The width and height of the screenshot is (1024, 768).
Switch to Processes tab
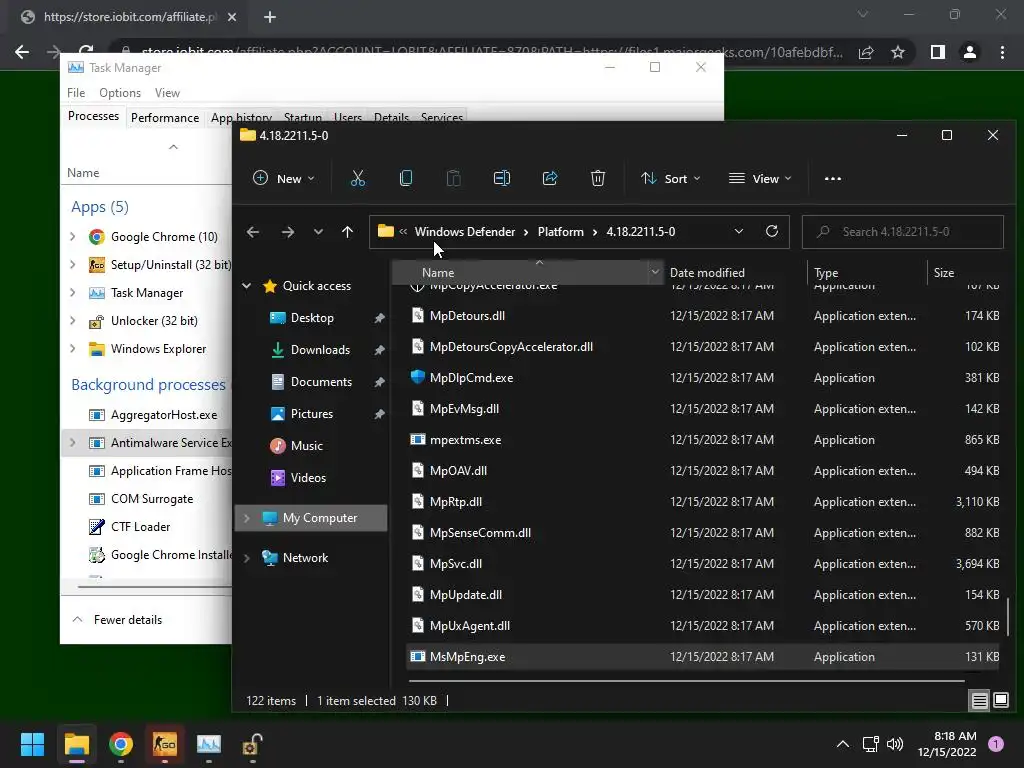[x=93, y=116]
